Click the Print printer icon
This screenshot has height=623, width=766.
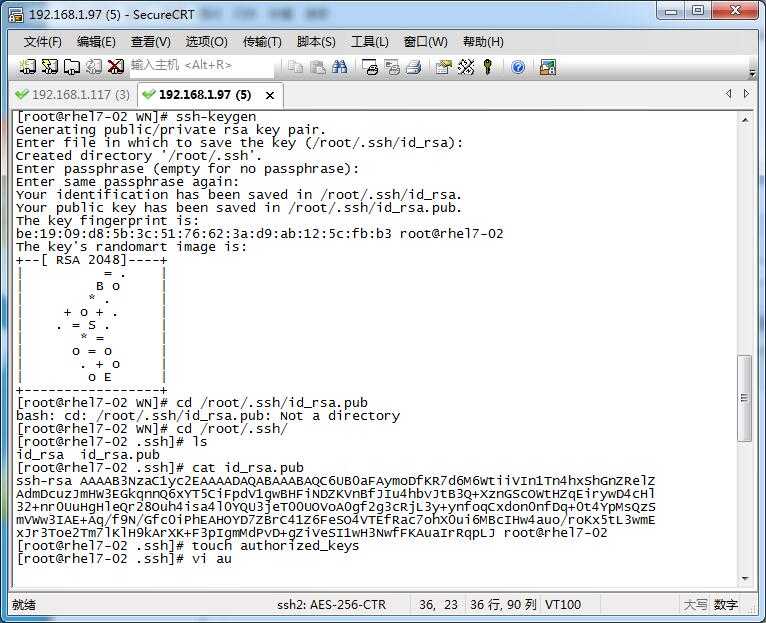414,66
